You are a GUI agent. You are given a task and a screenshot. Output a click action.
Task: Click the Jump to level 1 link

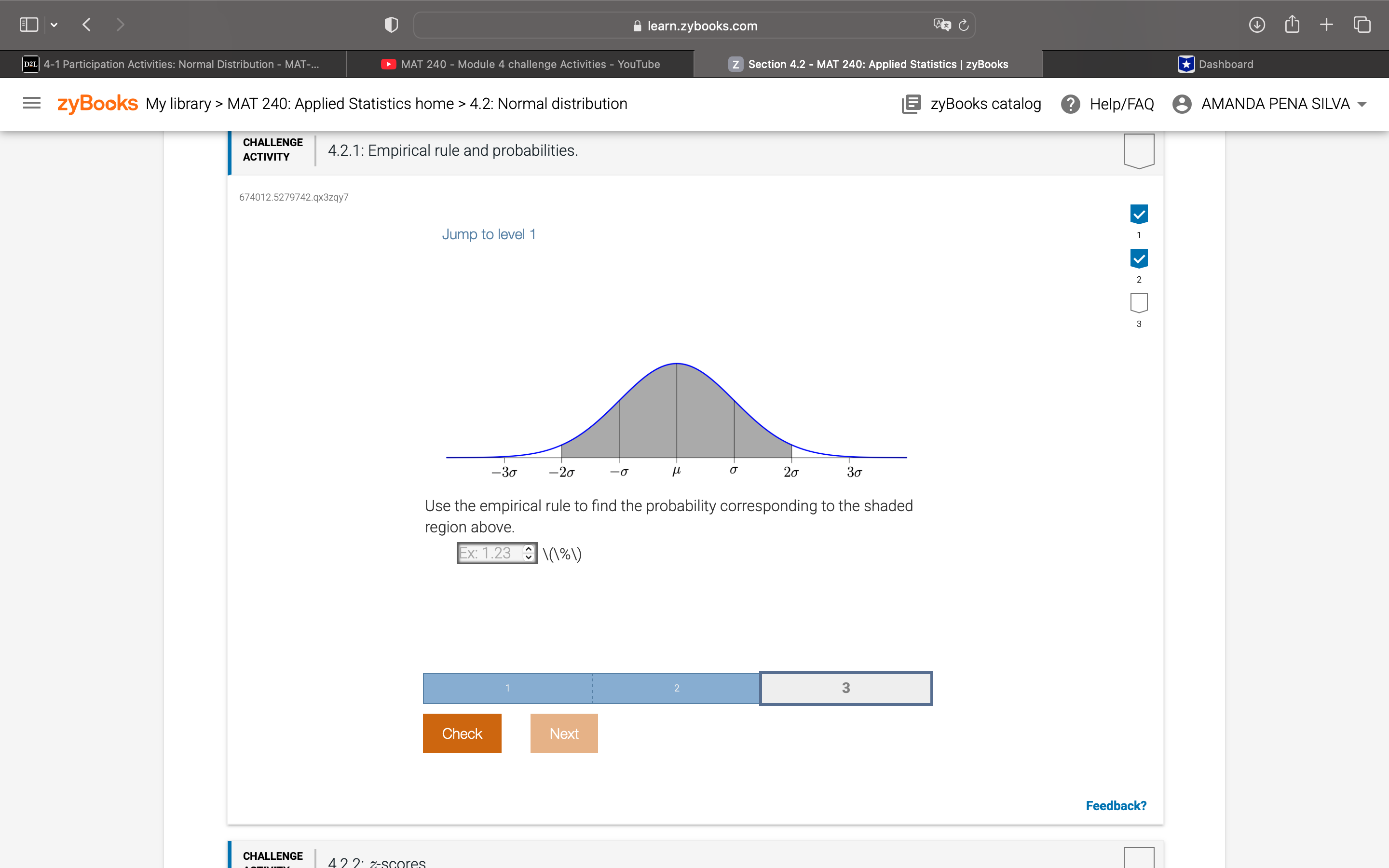(x=489, y=234)
